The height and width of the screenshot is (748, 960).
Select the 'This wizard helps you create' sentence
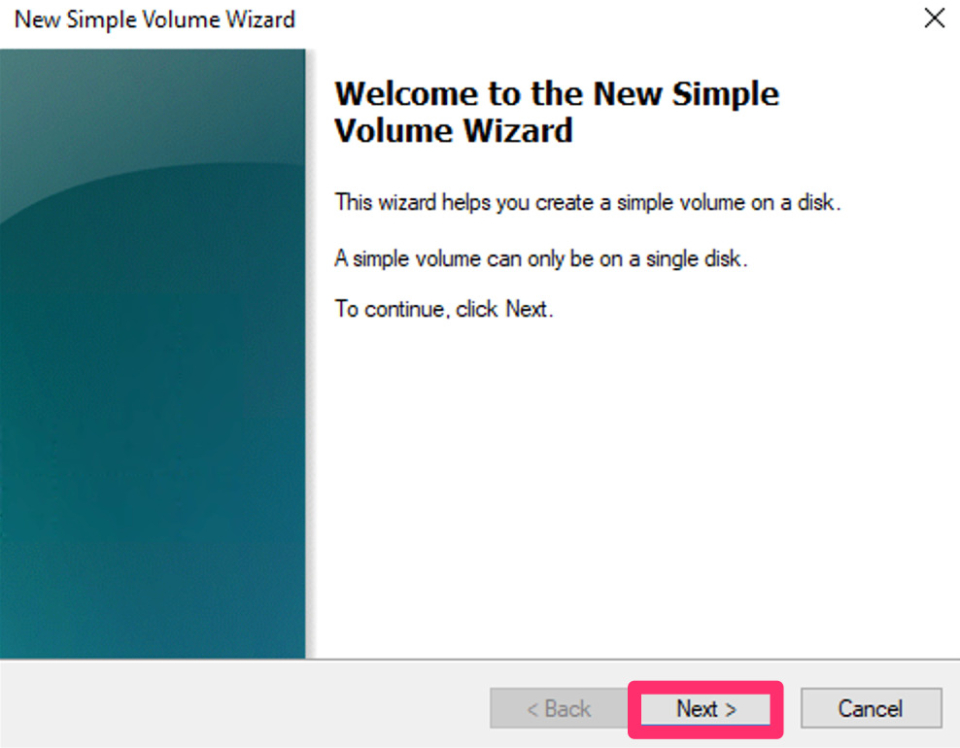(x=587, y=202)
